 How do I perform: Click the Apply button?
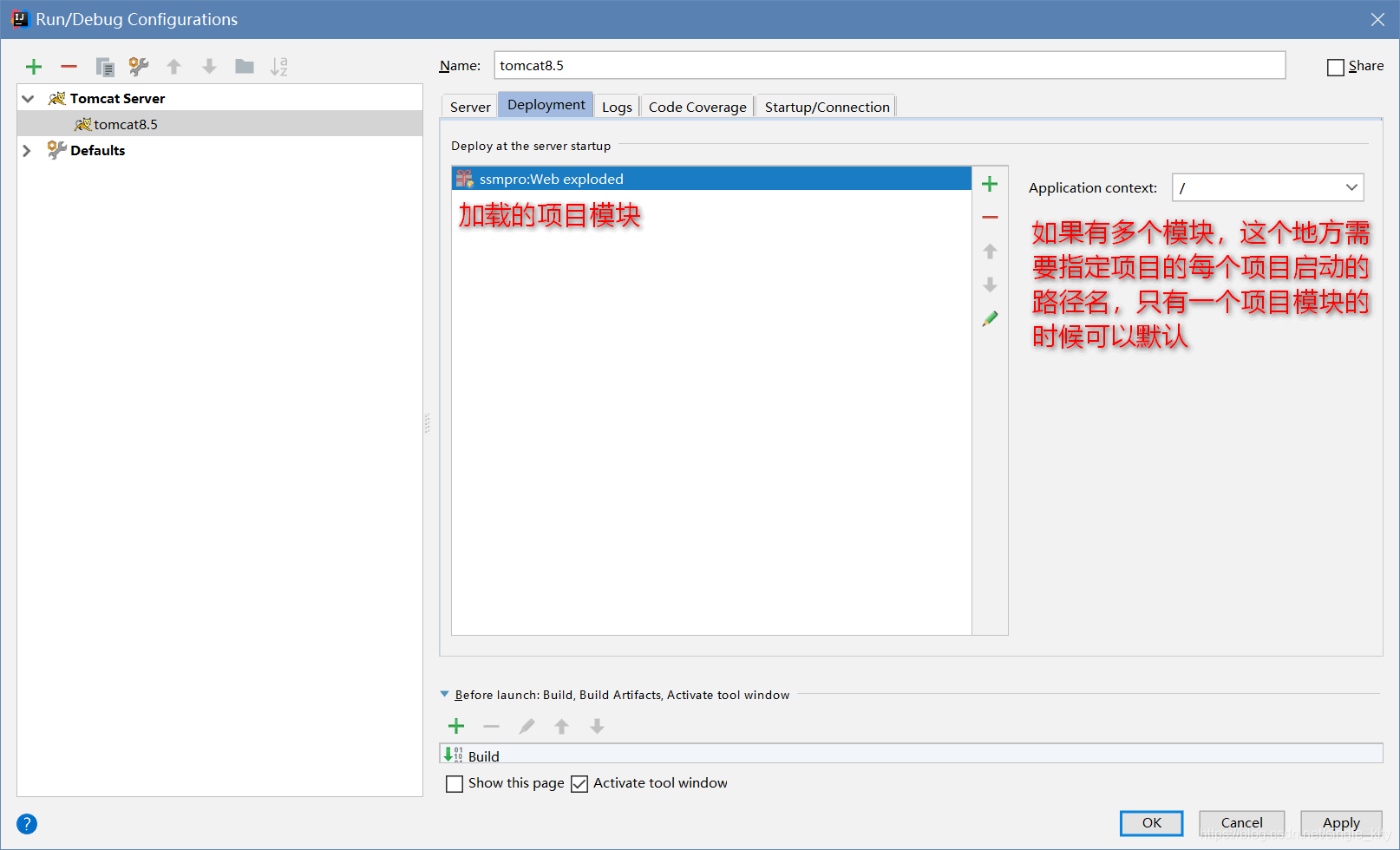pos(1341,823)
